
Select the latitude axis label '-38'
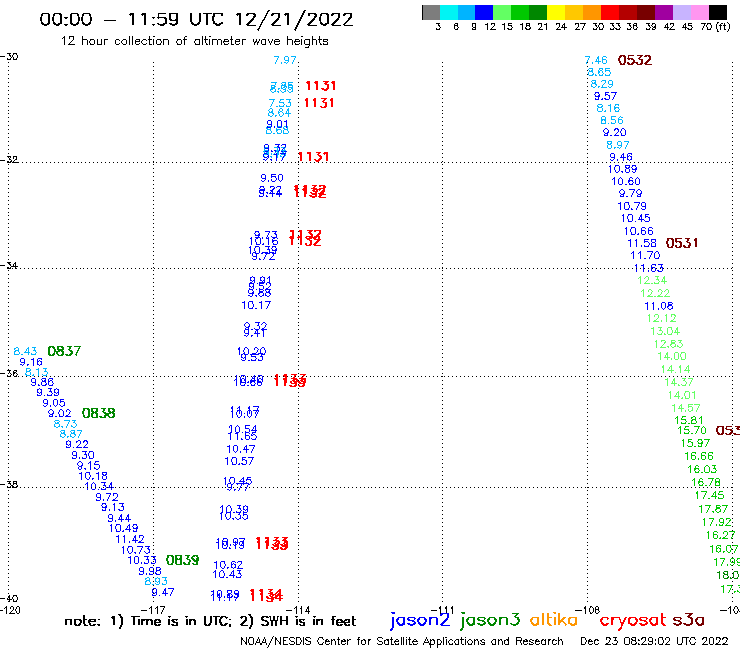click(9, 484)
